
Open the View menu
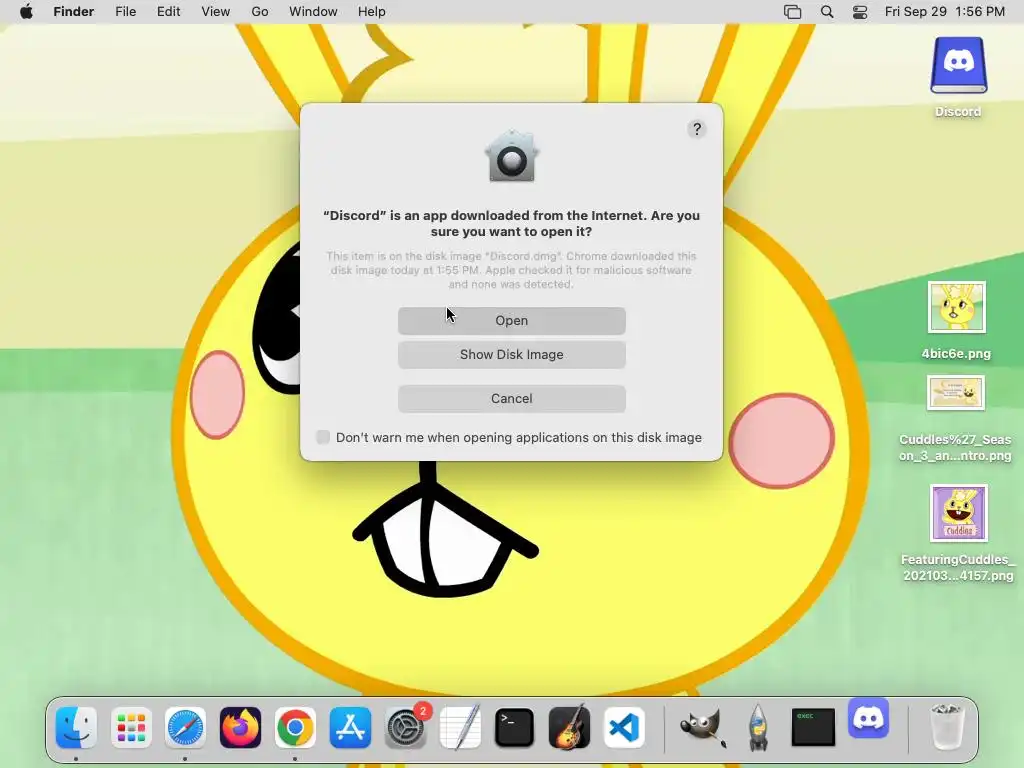point(216,12)
